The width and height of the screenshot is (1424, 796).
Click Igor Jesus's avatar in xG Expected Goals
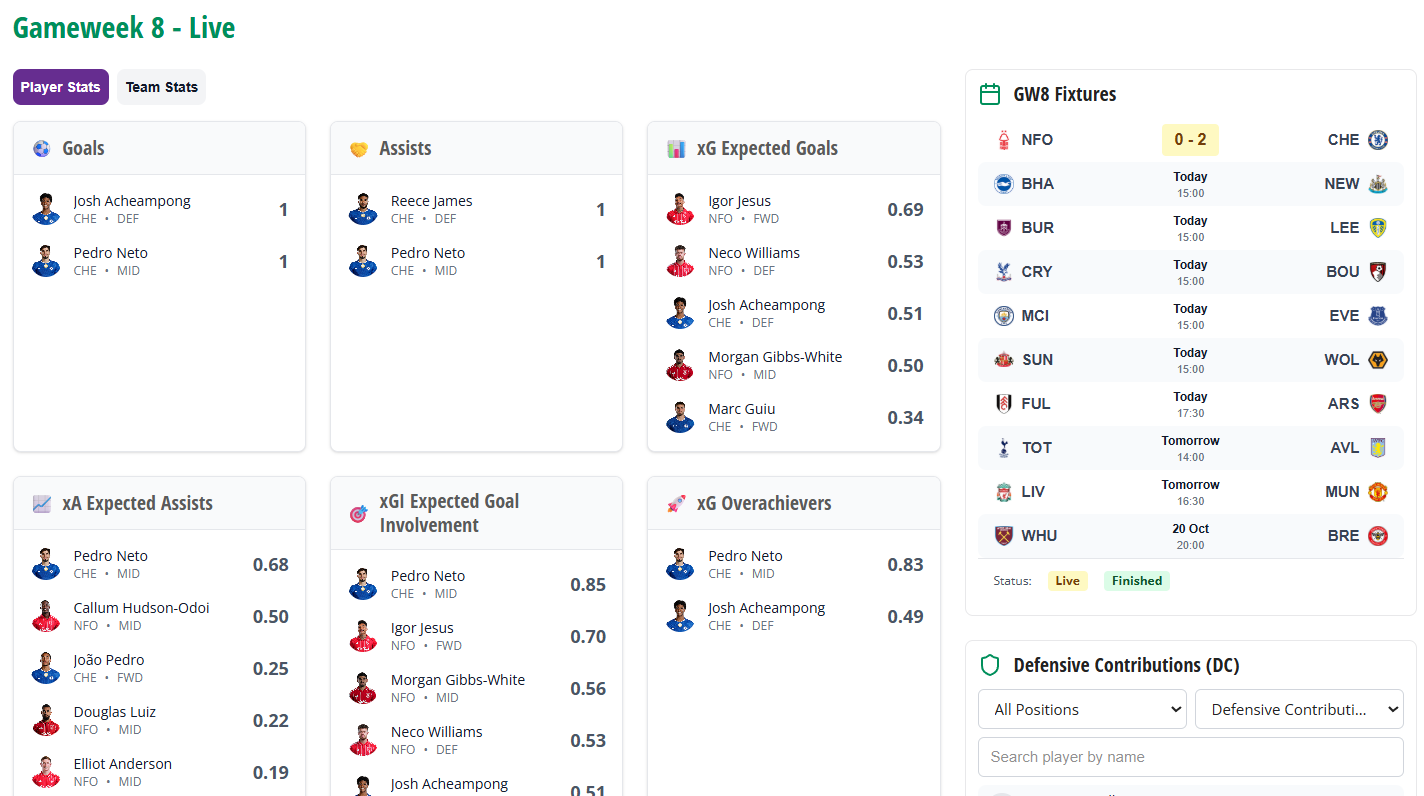click(680, 209)
